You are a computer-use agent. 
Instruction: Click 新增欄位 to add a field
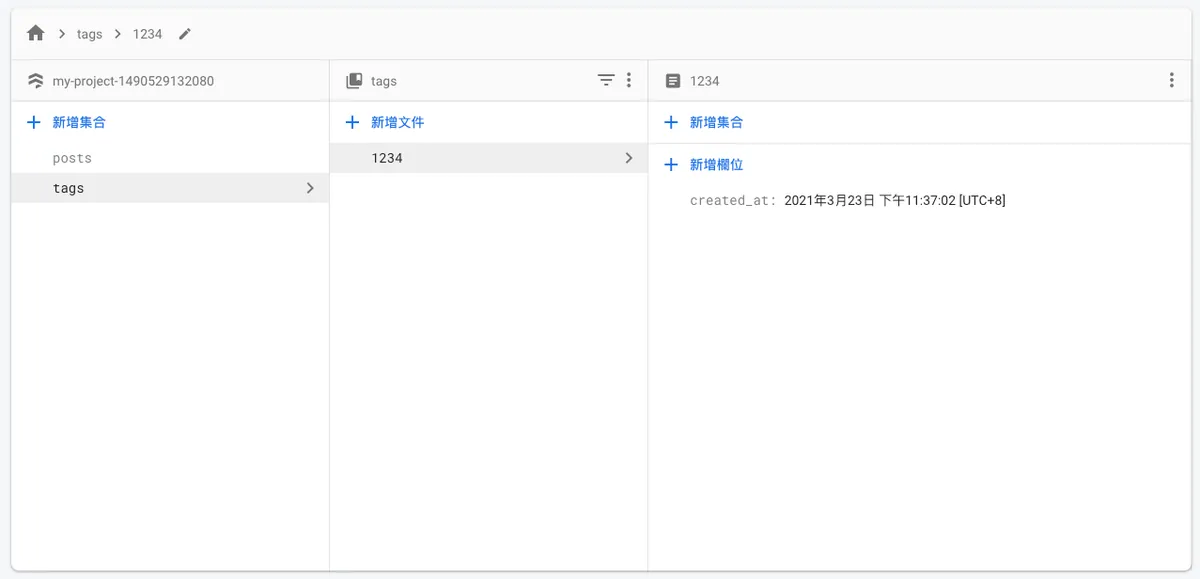point(716,165)
